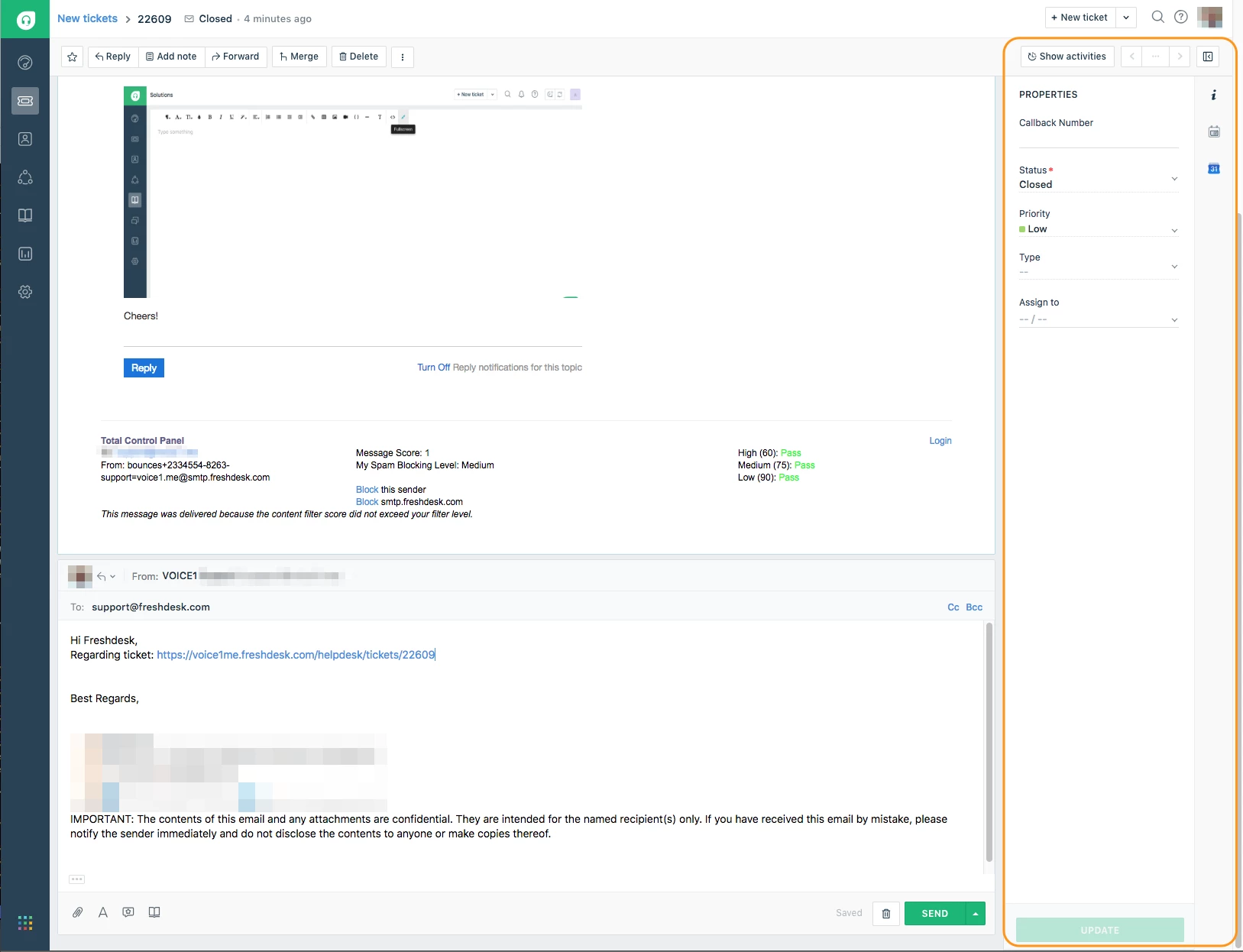Click the Login link
The image size is (1243, 952).
point(940,441)
